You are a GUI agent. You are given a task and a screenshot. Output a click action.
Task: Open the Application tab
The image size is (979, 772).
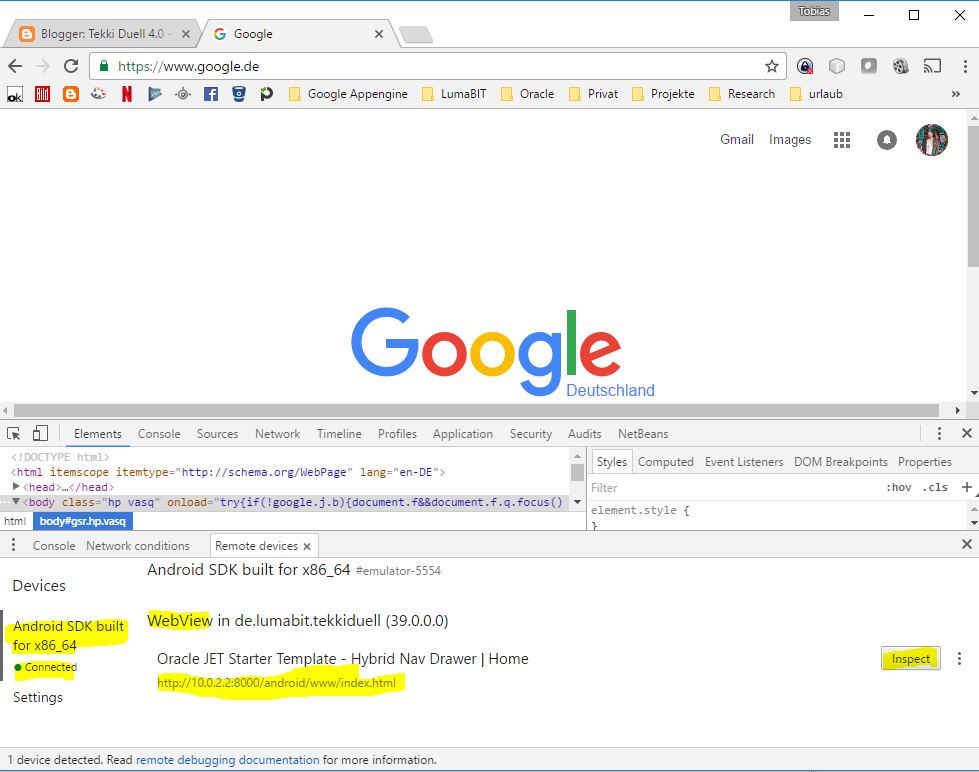(x=463, y=433)
